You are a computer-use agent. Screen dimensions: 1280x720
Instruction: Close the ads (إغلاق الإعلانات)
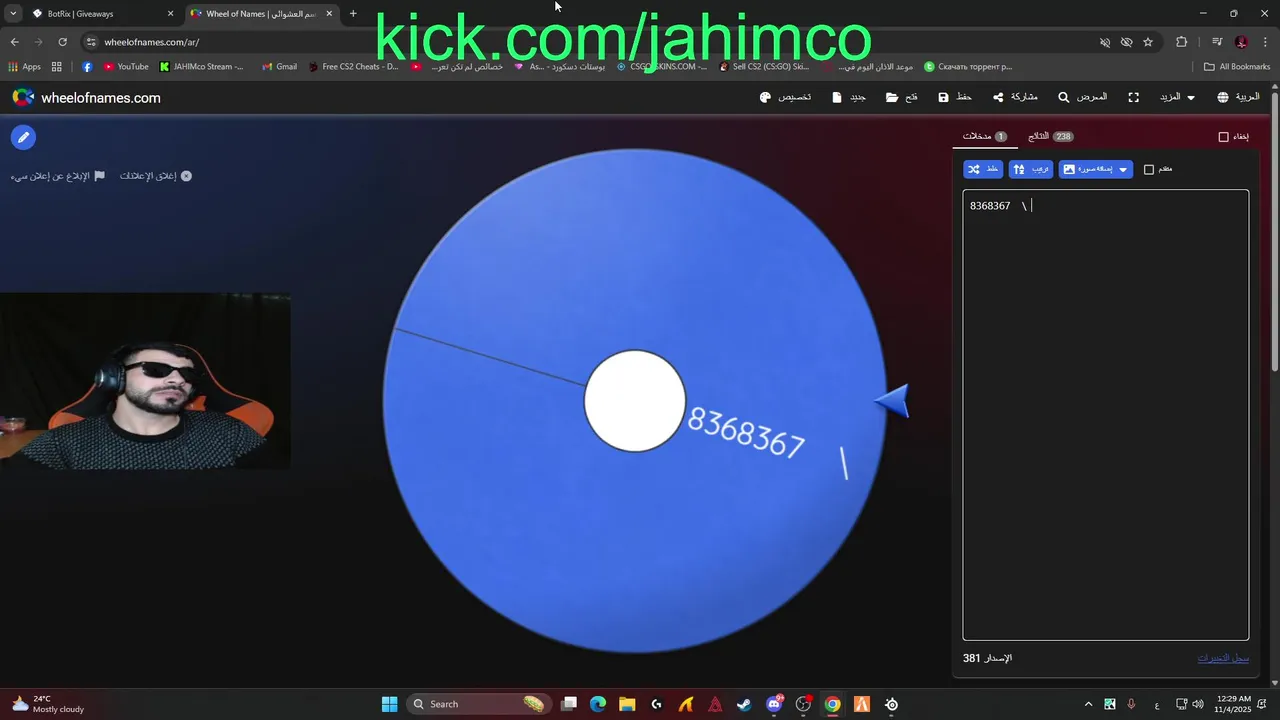156,176
